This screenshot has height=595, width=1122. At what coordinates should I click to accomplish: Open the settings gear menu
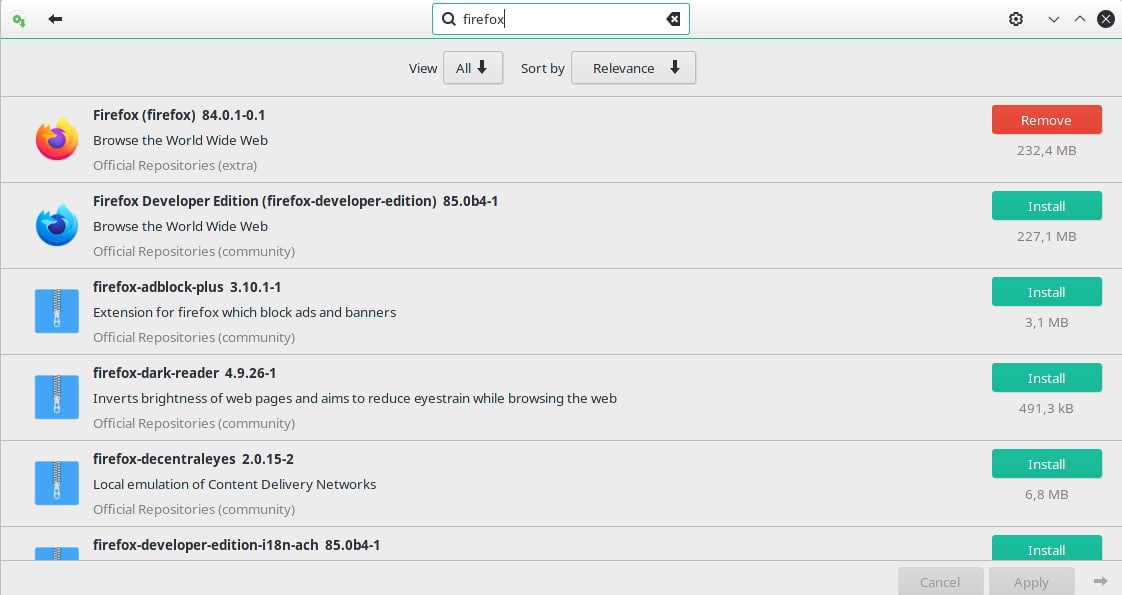[x=1015, y=19]
